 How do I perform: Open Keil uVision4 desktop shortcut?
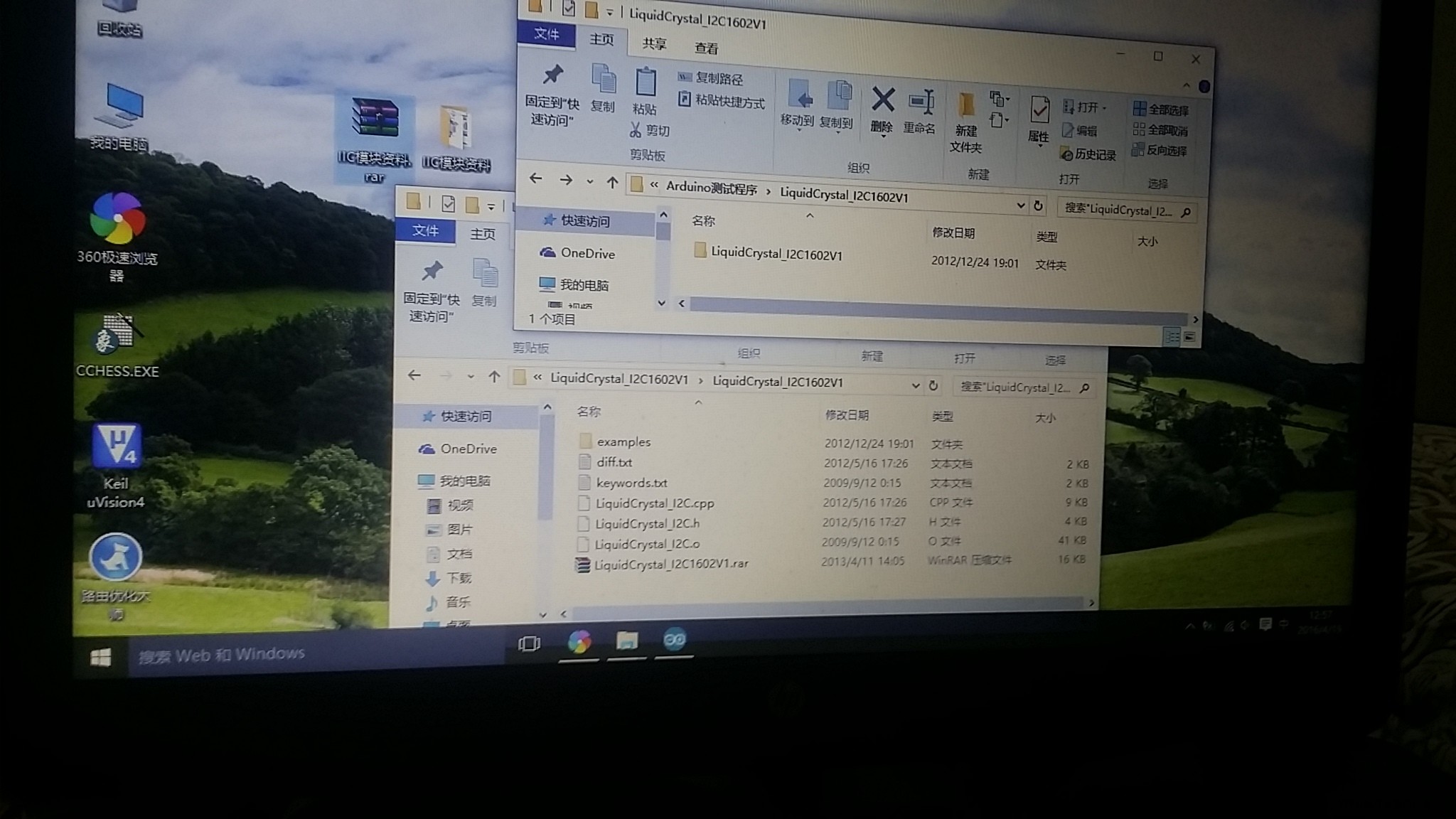[117, 447]
